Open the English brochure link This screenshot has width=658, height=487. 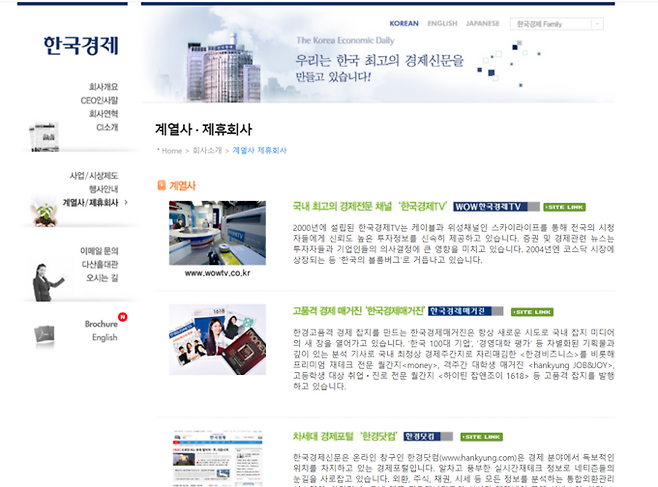click(x=104, y=337)
